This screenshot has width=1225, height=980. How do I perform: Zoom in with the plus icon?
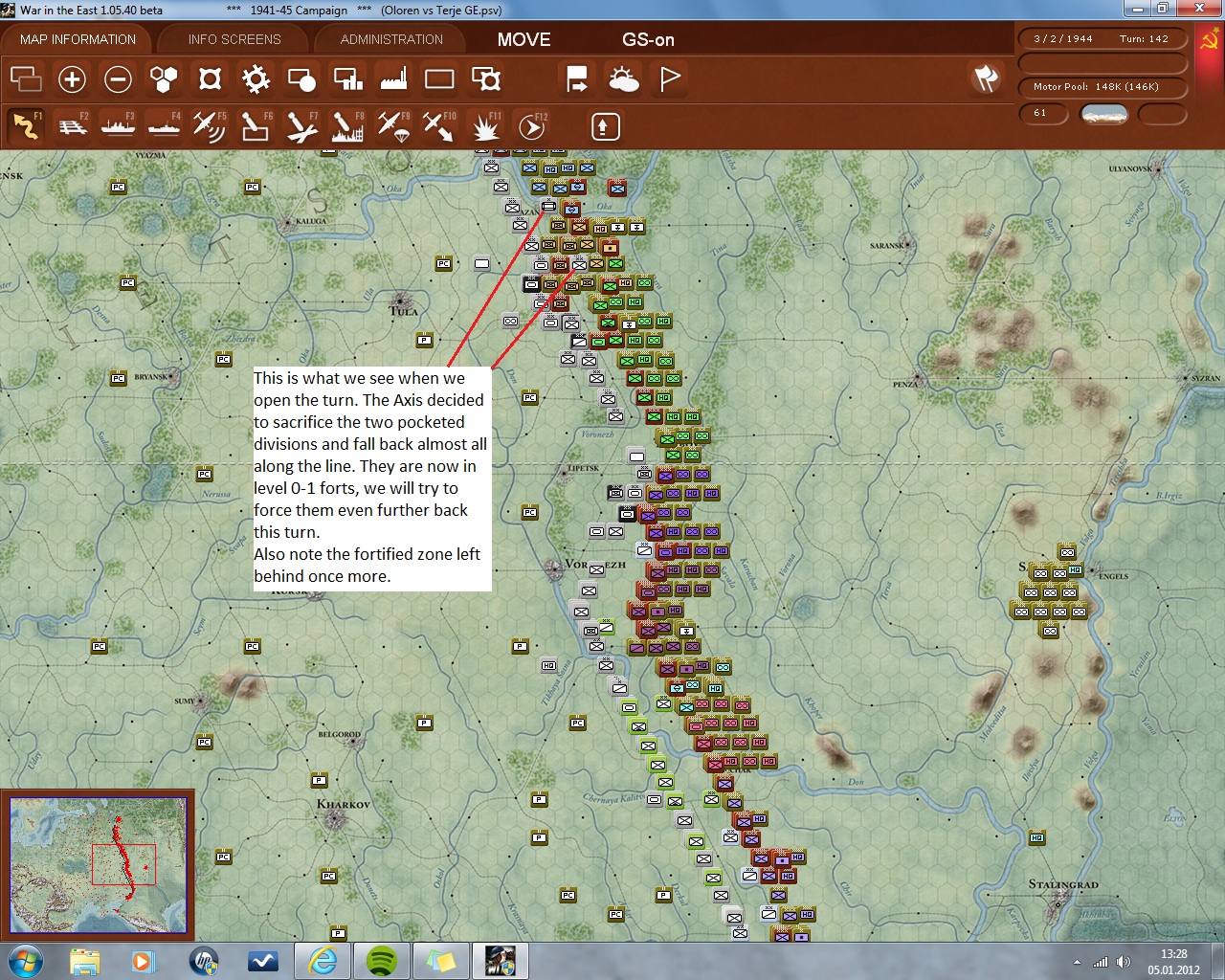[x=72, y=78]
